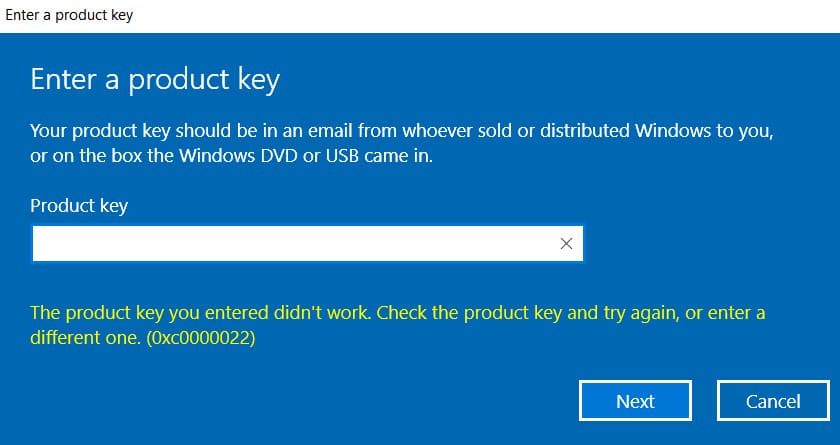Click the 'Enter a product key' title bar
The height and width of the screenshot is (445, 840).
click(x=69, y=15)
